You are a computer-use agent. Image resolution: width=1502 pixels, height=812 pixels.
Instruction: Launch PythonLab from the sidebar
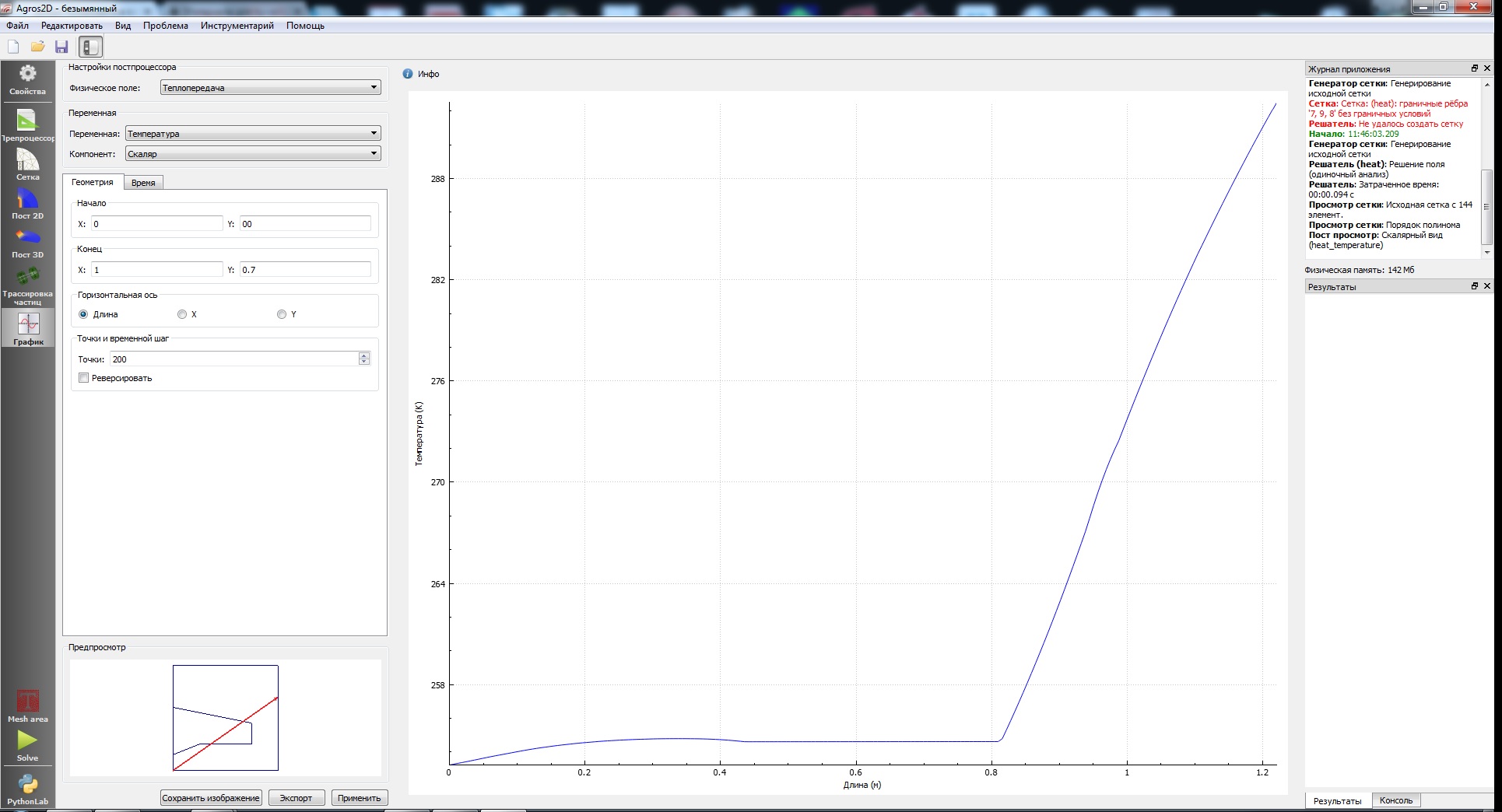pos(27,788)
